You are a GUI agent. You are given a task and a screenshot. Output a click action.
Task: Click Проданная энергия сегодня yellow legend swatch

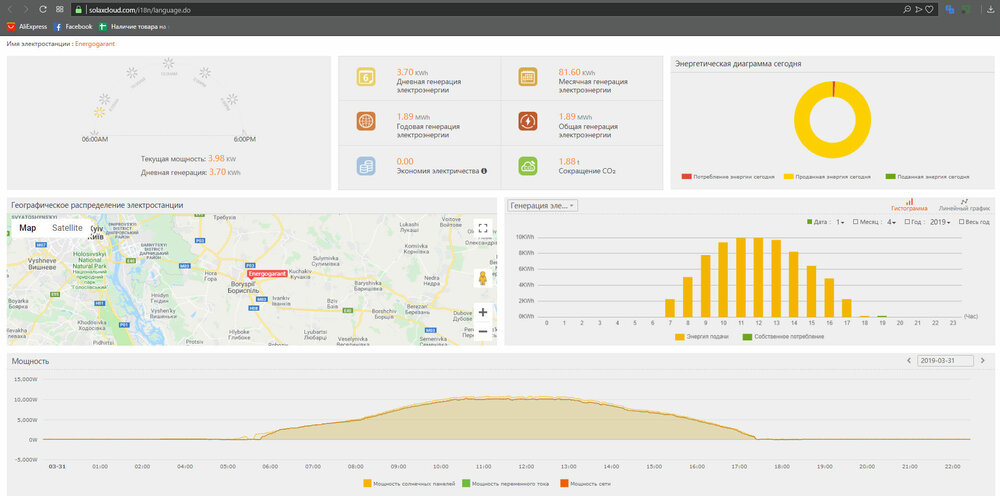[x=788, y=177]
